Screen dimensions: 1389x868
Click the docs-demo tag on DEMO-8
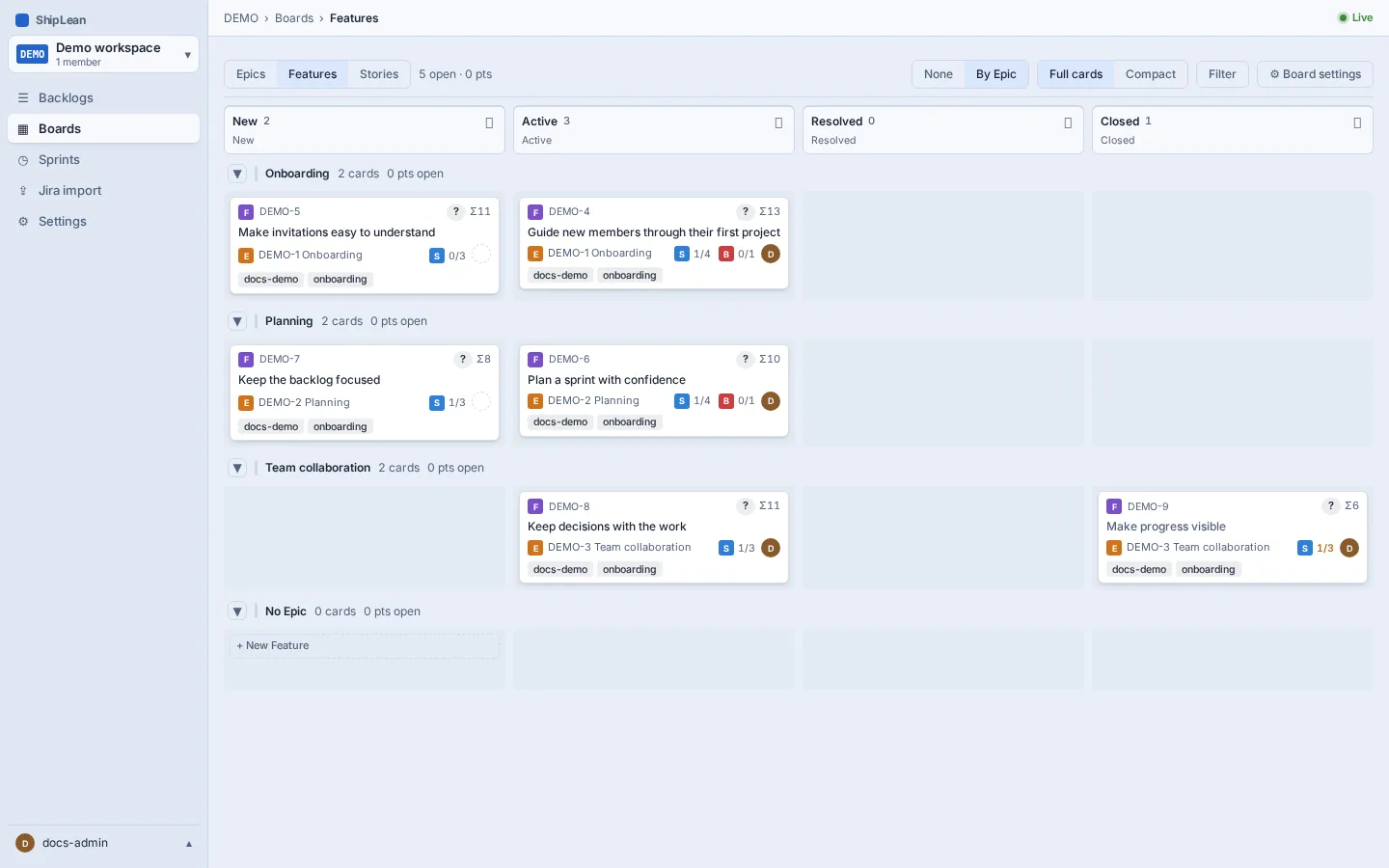pyautogui.click(x=560, y=569)
